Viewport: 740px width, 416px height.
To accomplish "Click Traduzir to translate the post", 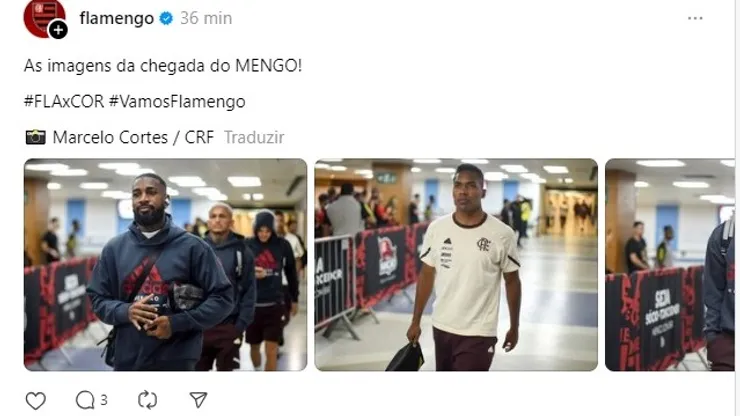I will (x=254, y=137).
